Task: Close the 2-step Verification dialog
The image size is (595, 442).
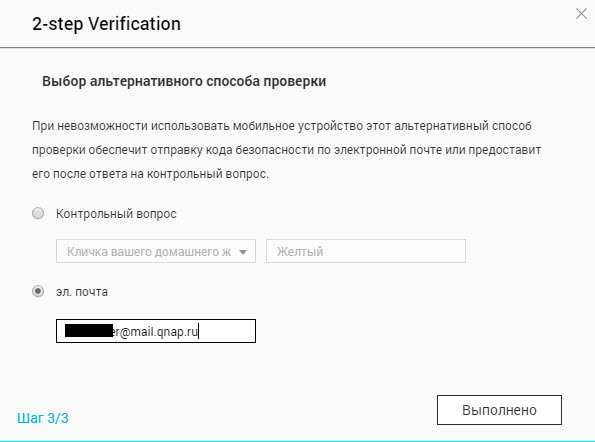Action: [581, 14]
